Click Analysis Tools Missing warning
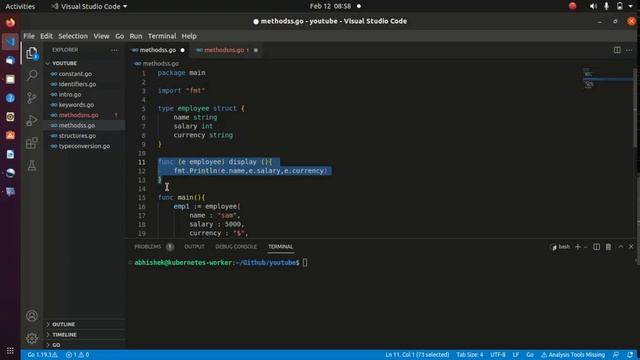Screen dimensions: 640x360 pos(573,355)
